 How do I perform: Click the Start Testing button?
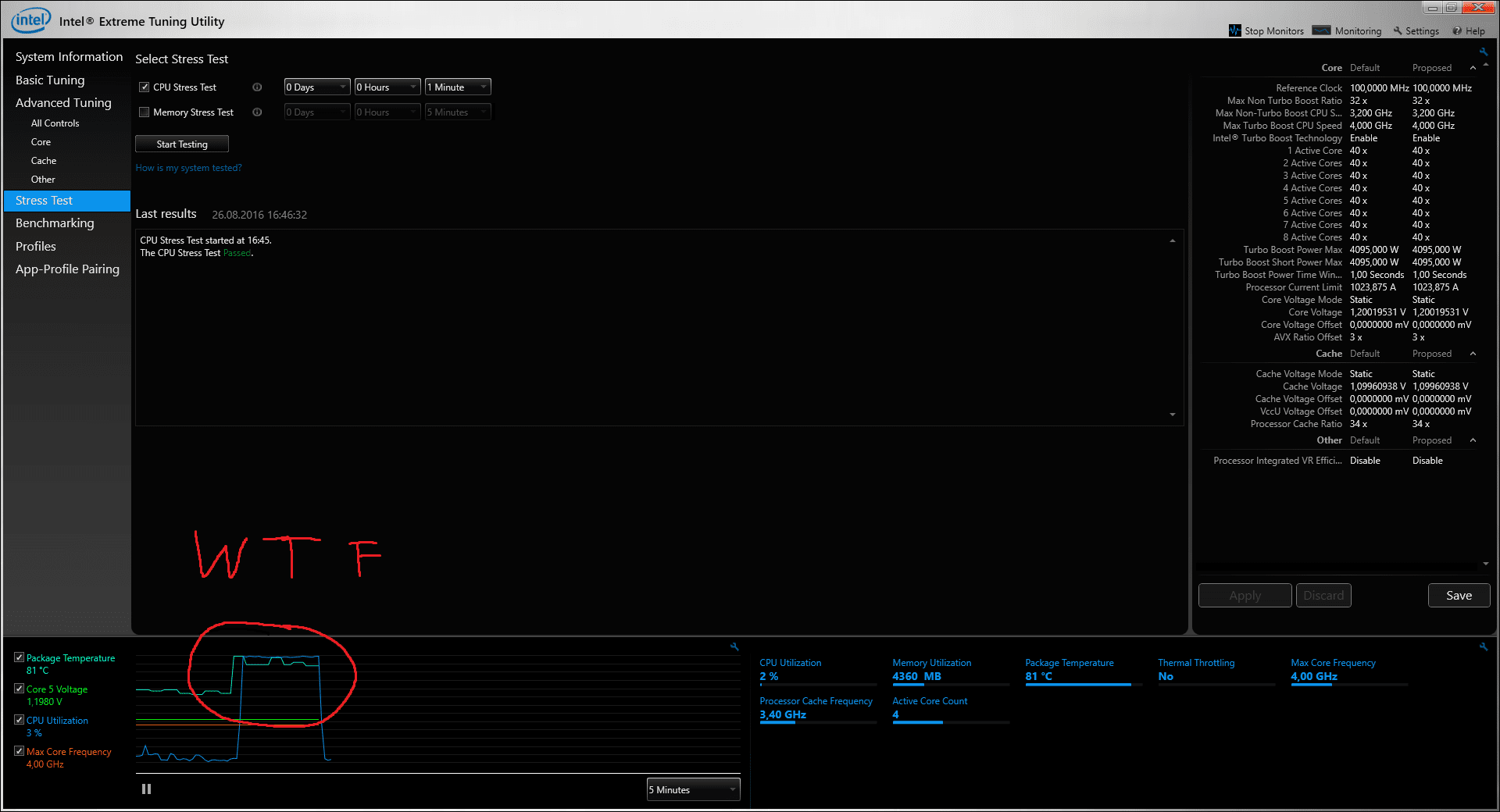(182, 144)
